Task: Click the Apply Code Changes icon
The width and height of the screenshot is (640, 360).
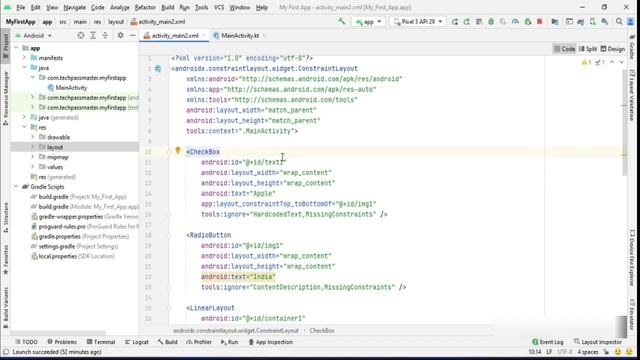Action: click(x=479, y=22)
